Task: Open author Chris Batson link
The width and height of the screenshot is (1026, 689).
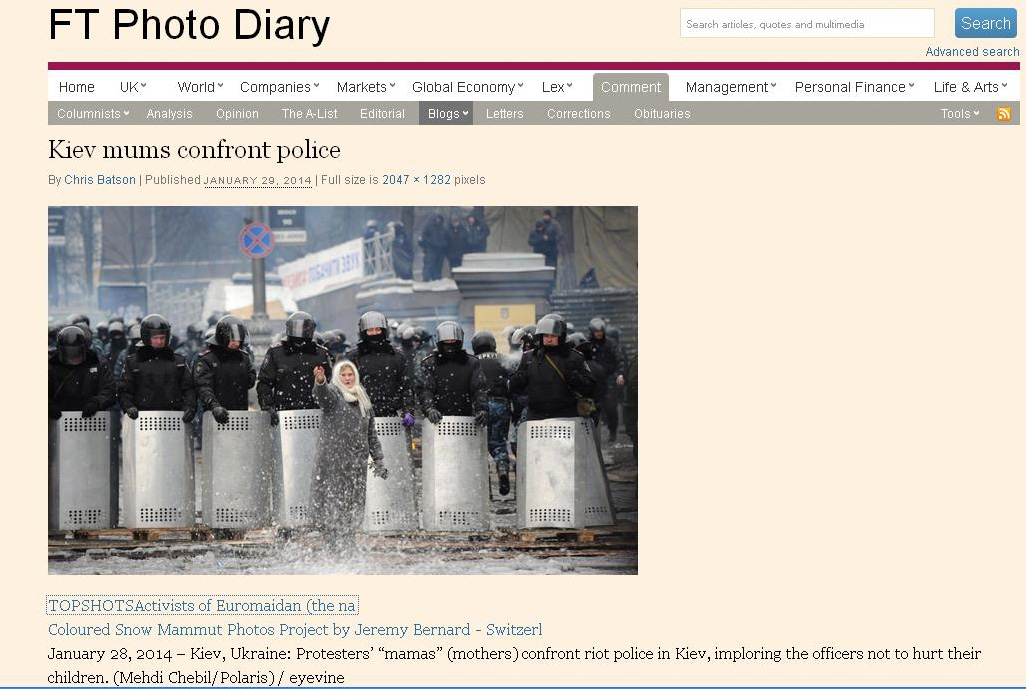Action: coord(100,179)
